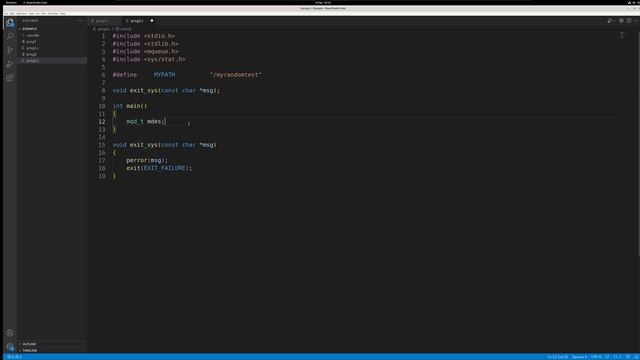Open editor More Actions ellipsis at top right
640x360 pixels.
click(x=636, y=20)
